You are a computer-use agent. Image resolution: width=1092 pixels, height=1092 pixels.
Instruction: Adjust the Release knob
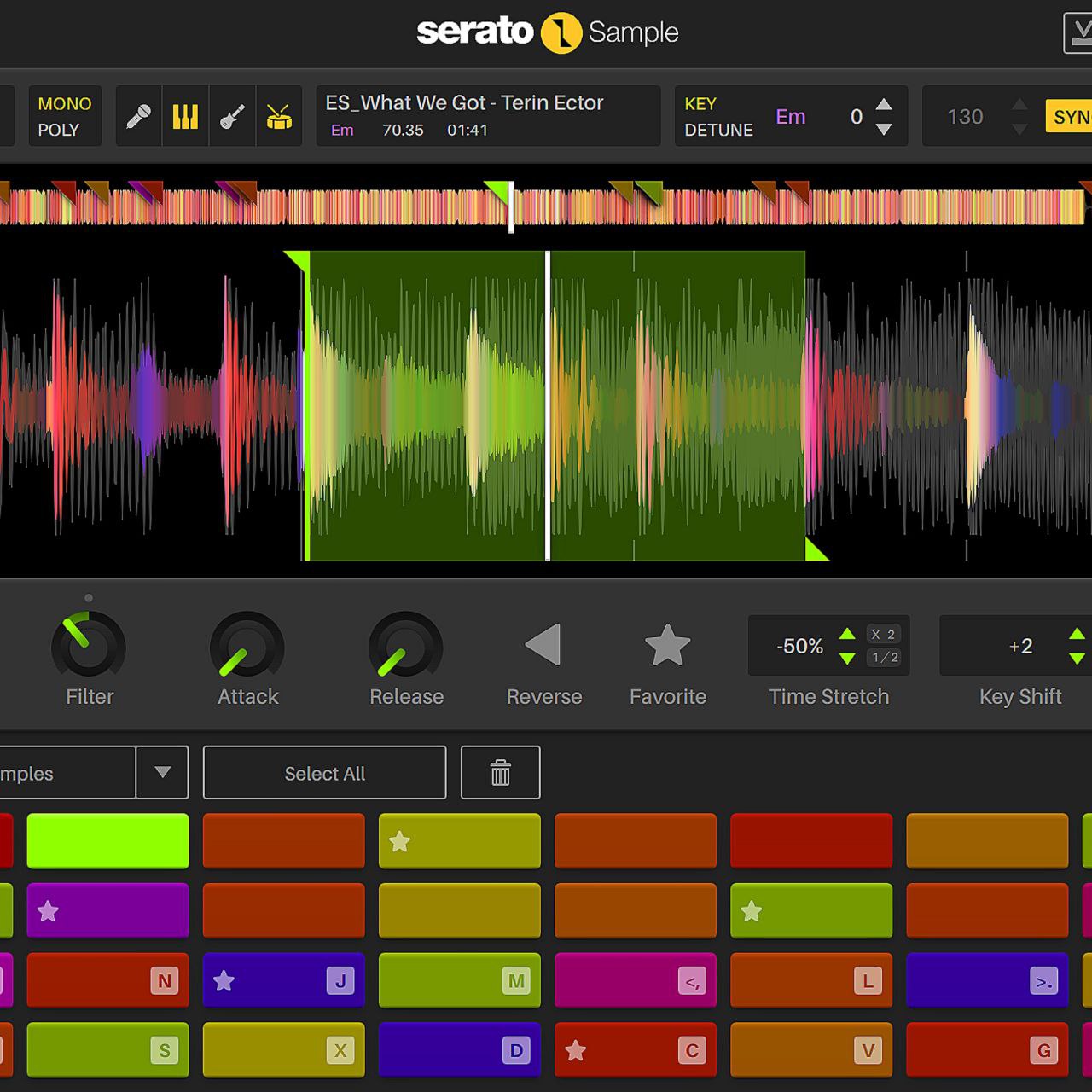pyautogui.click(x=405, y=648)
